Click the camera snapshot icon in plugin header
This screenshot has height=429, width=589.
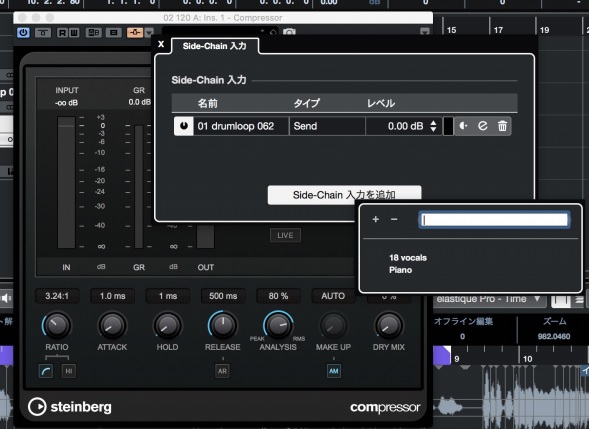click(x=289, y=32)
